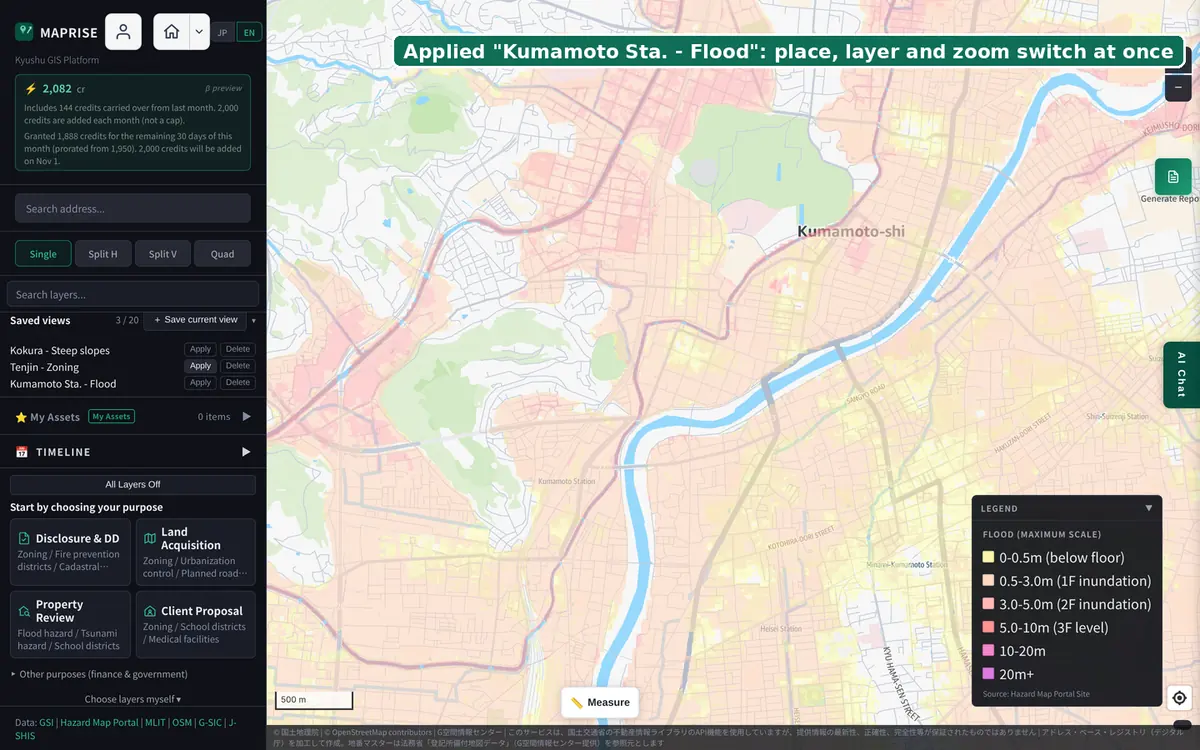
Task: Open the OSM data source link
Action: (181, 722)
